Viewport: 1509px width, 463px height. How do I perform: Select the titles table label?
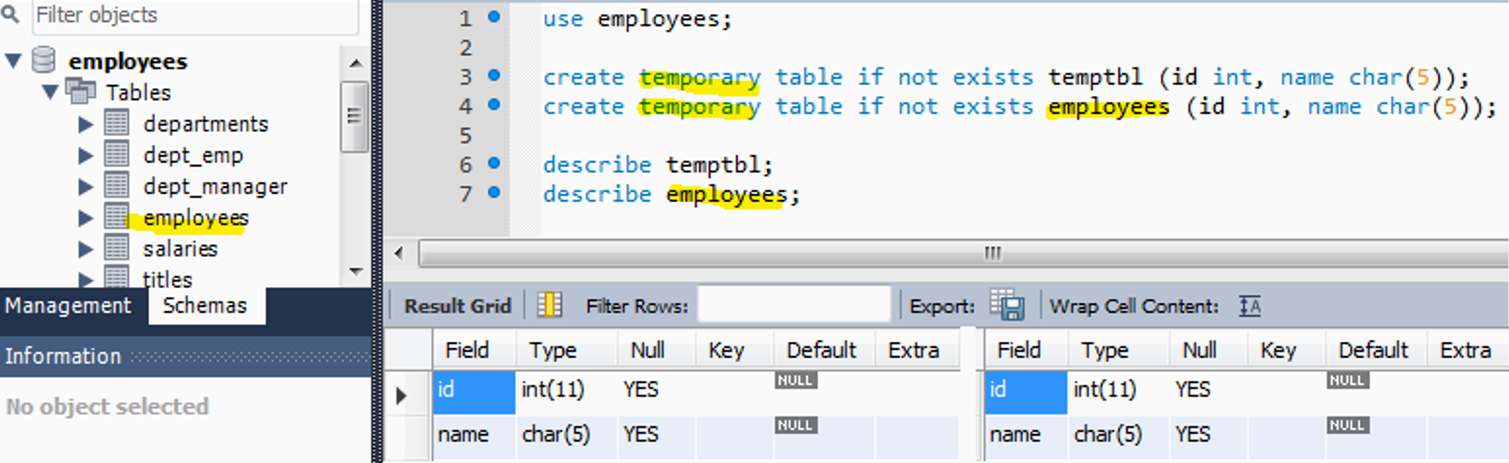click(167, 279)
